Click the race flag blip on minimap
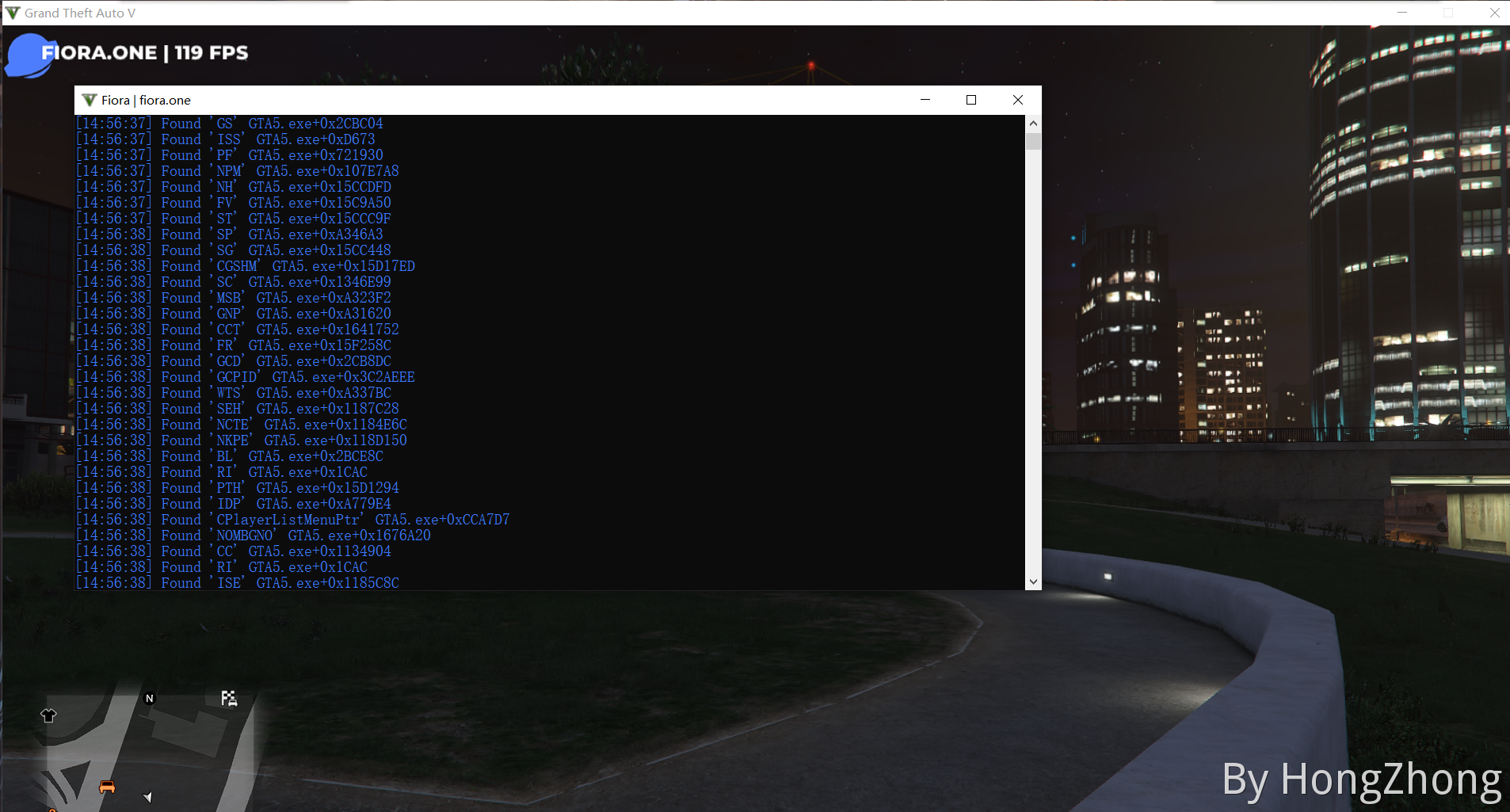1510x812 pixels. pos(229,698)
